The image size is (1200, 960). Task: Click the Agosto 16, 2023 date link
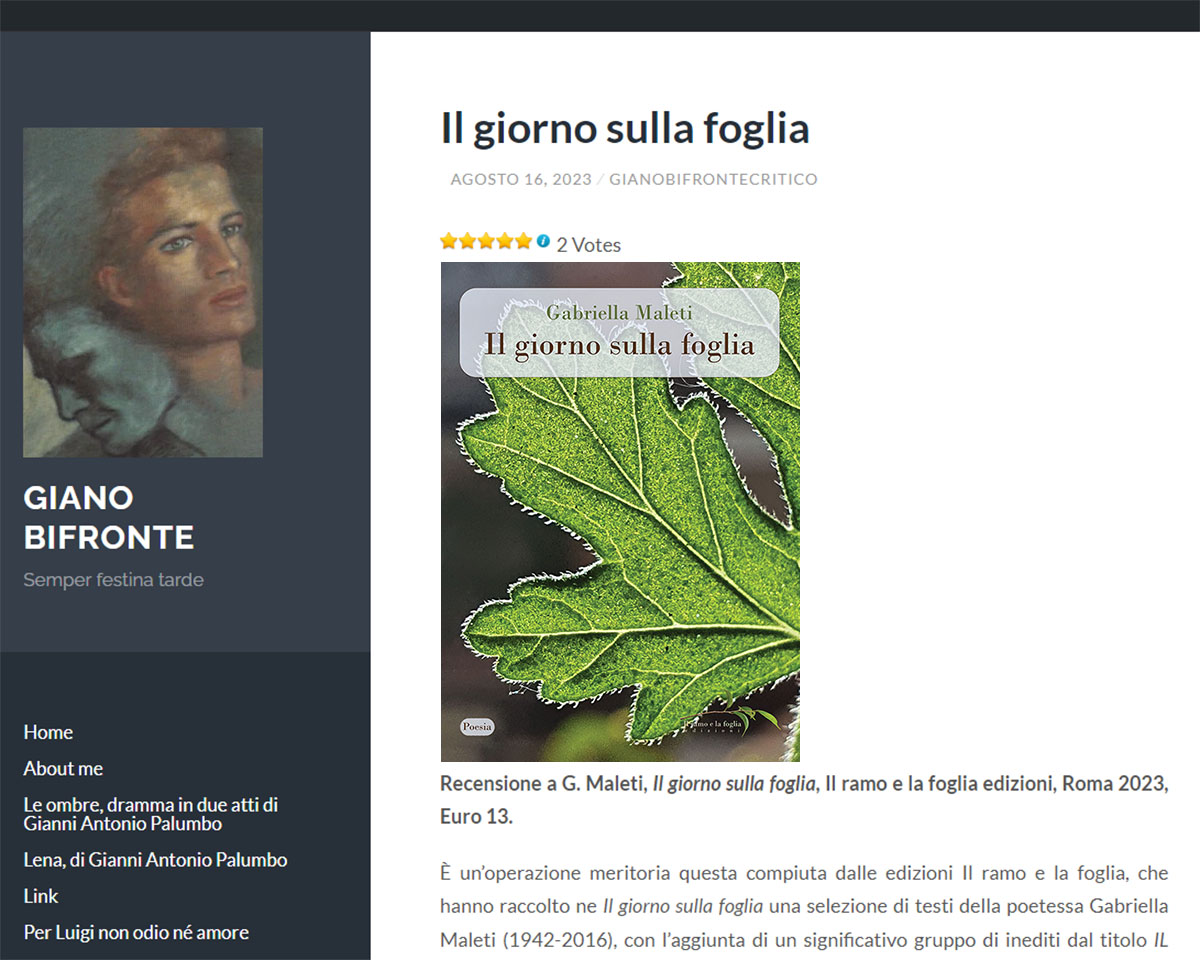point(521,180)
